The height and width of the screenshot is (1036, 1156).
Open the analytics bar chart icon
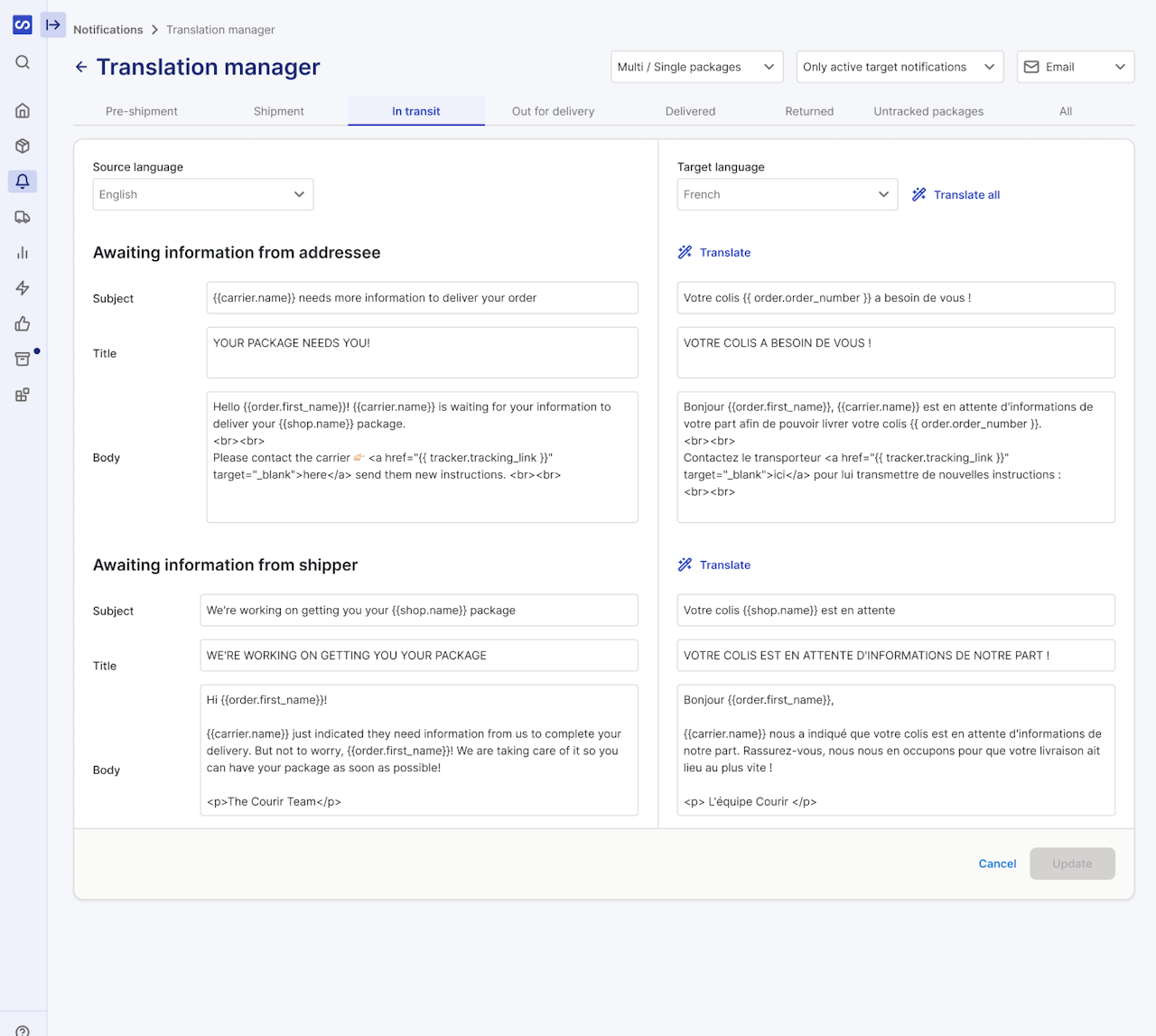coord(23,253)
